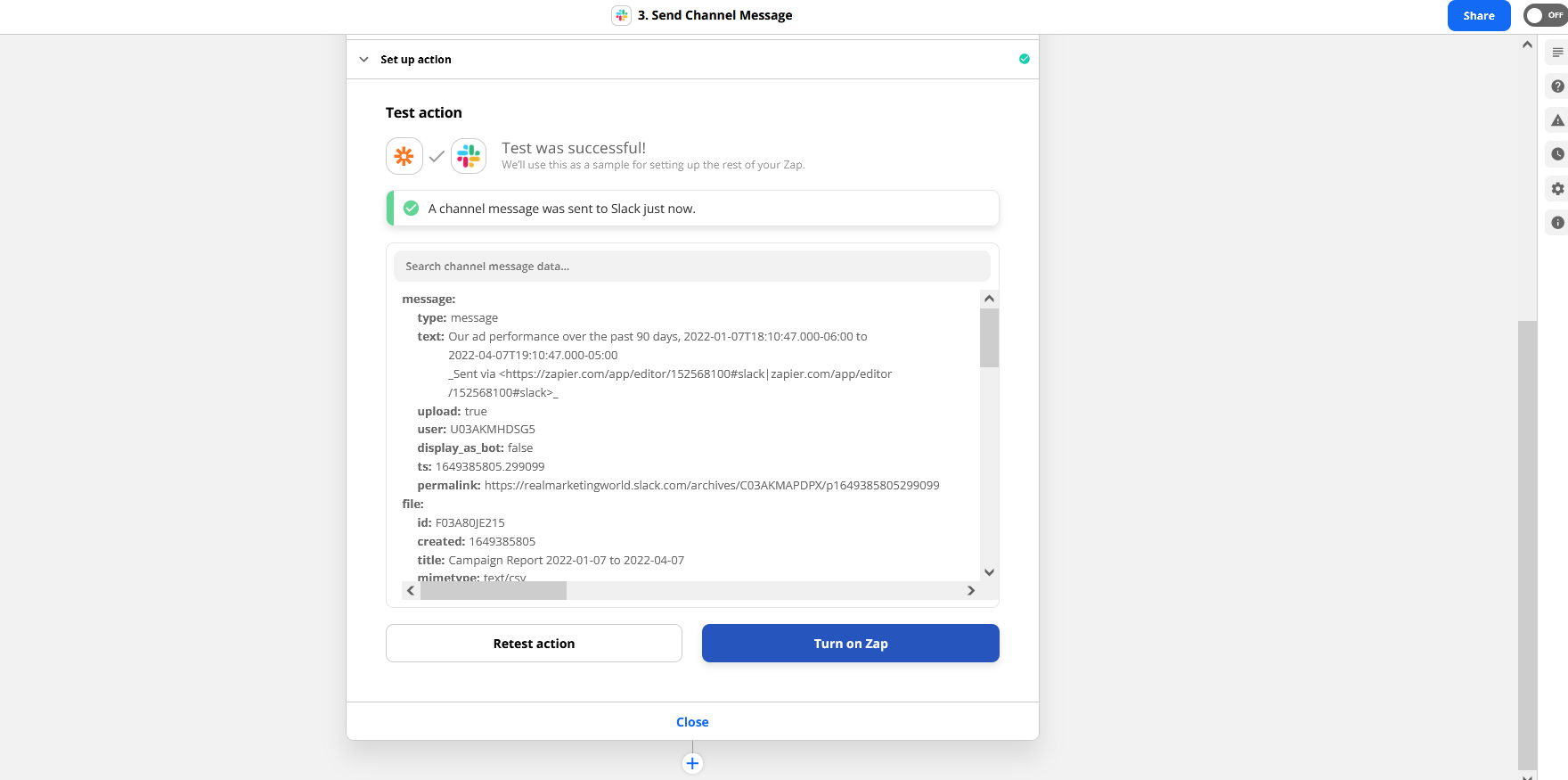Screen dimensions: 1568x780
Task: Click the Share button
Action: (x=1478, y=16)
